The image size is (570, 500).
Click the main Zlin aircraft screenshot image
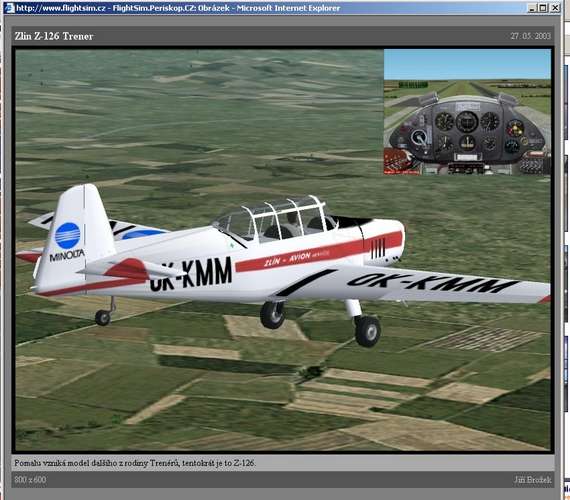point(283,250)
